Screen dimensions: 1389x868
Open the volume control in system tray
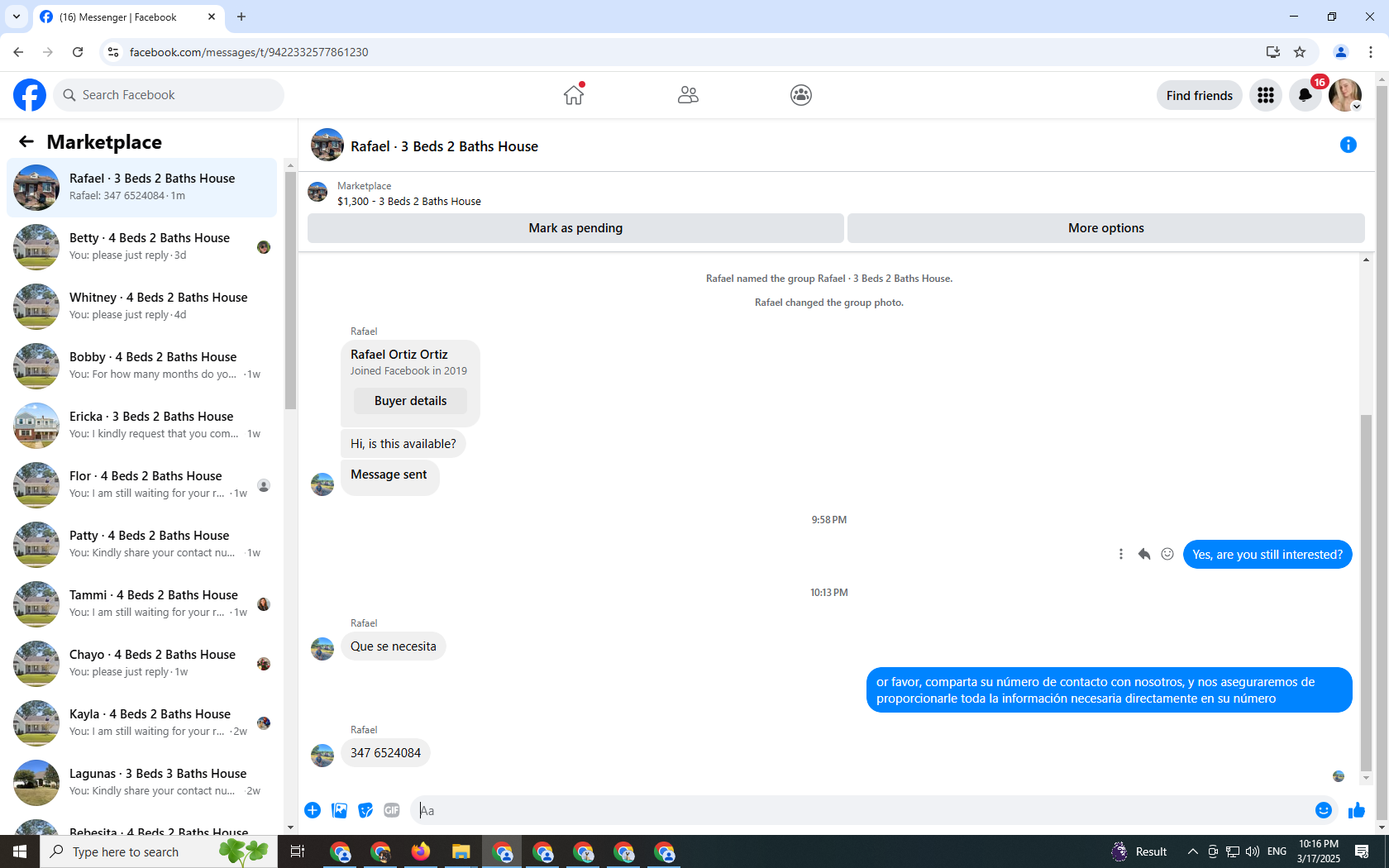pos(1253,851)
